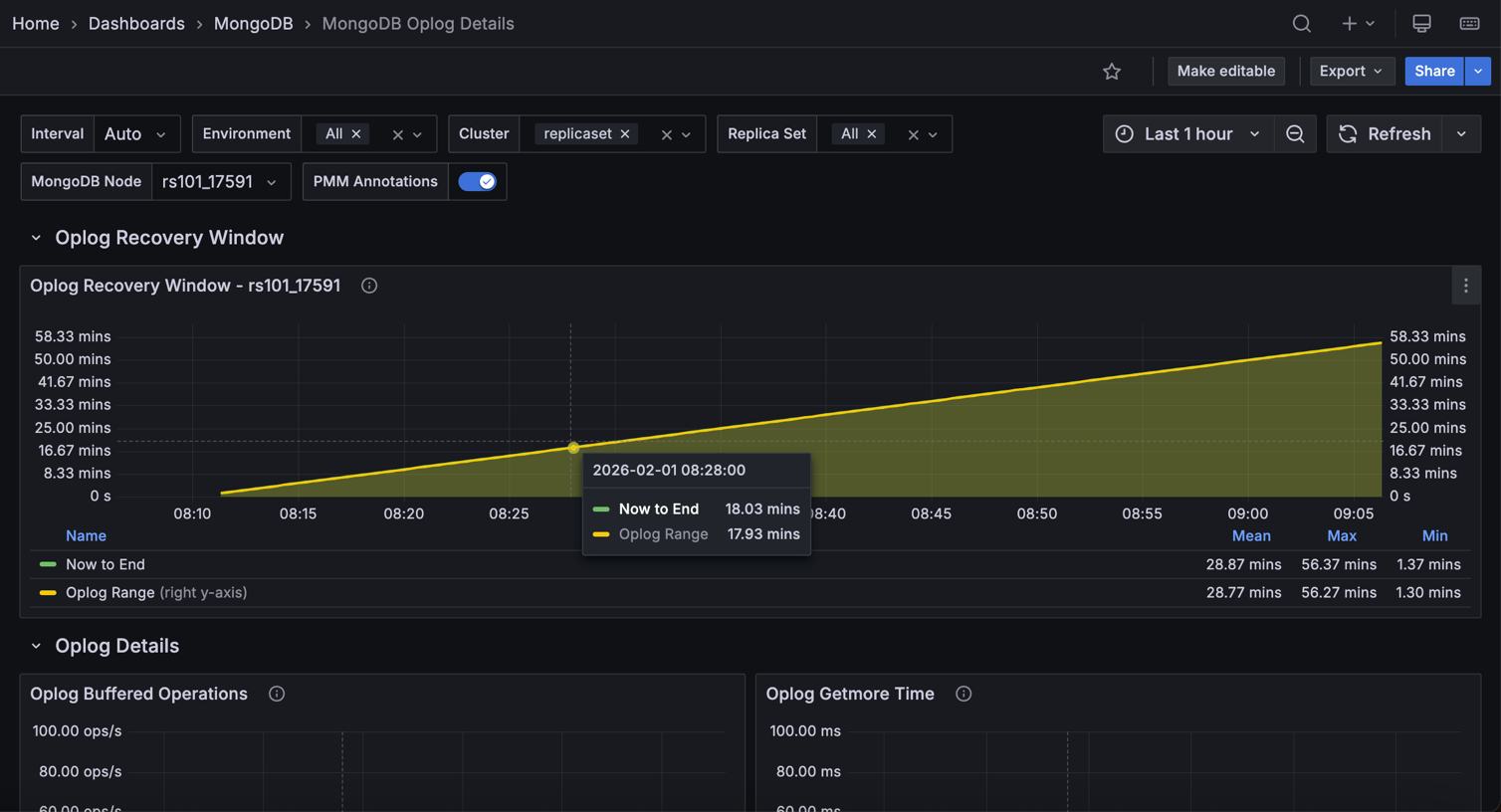Viewport: 1501px width, 812px height.
Task: Show info for Oplog Buffered Operations panel
Action: click(277, 694)
